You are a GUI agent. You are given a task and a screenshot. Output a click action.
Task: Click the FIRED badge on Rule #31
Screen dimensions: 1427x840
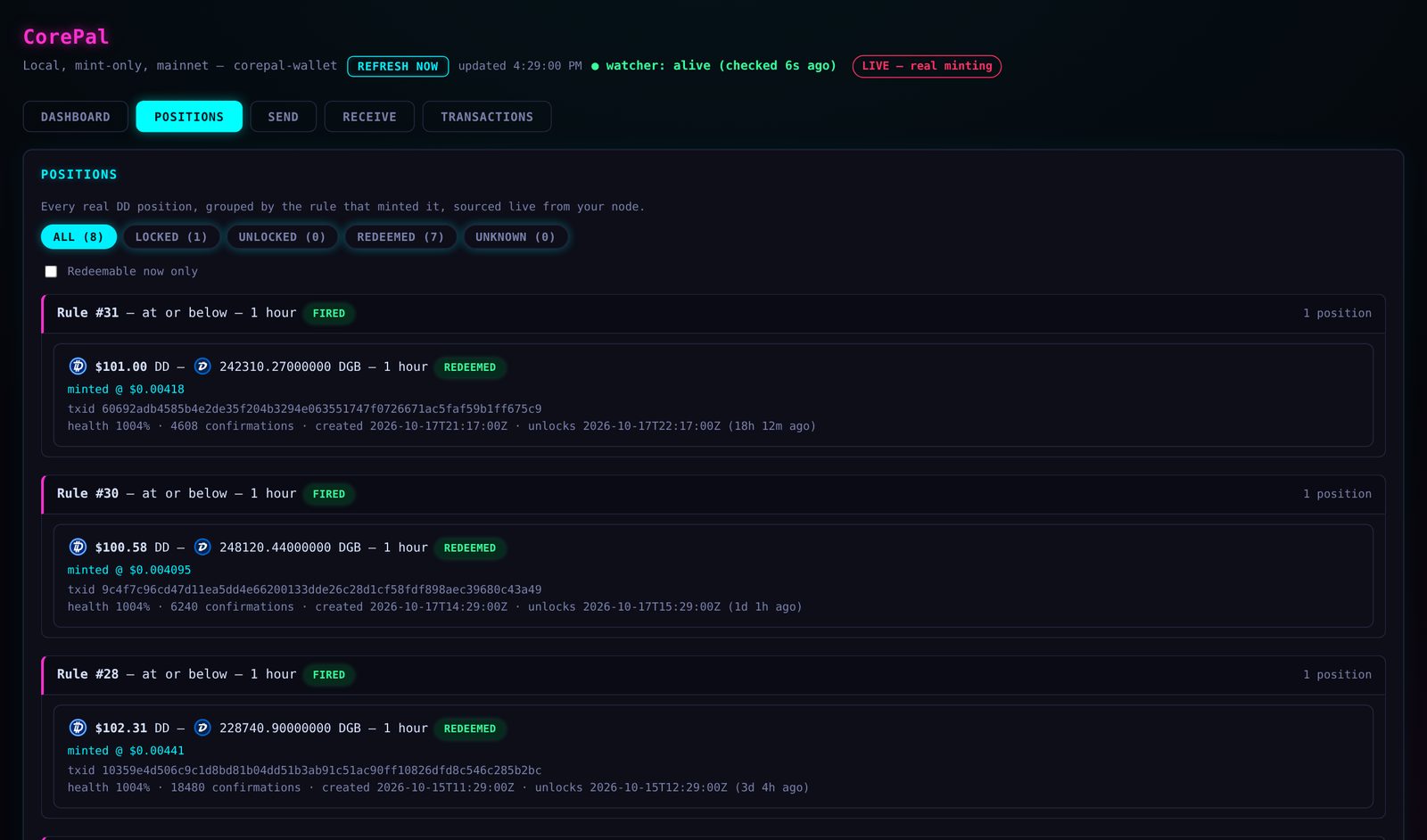pos(329,314)
